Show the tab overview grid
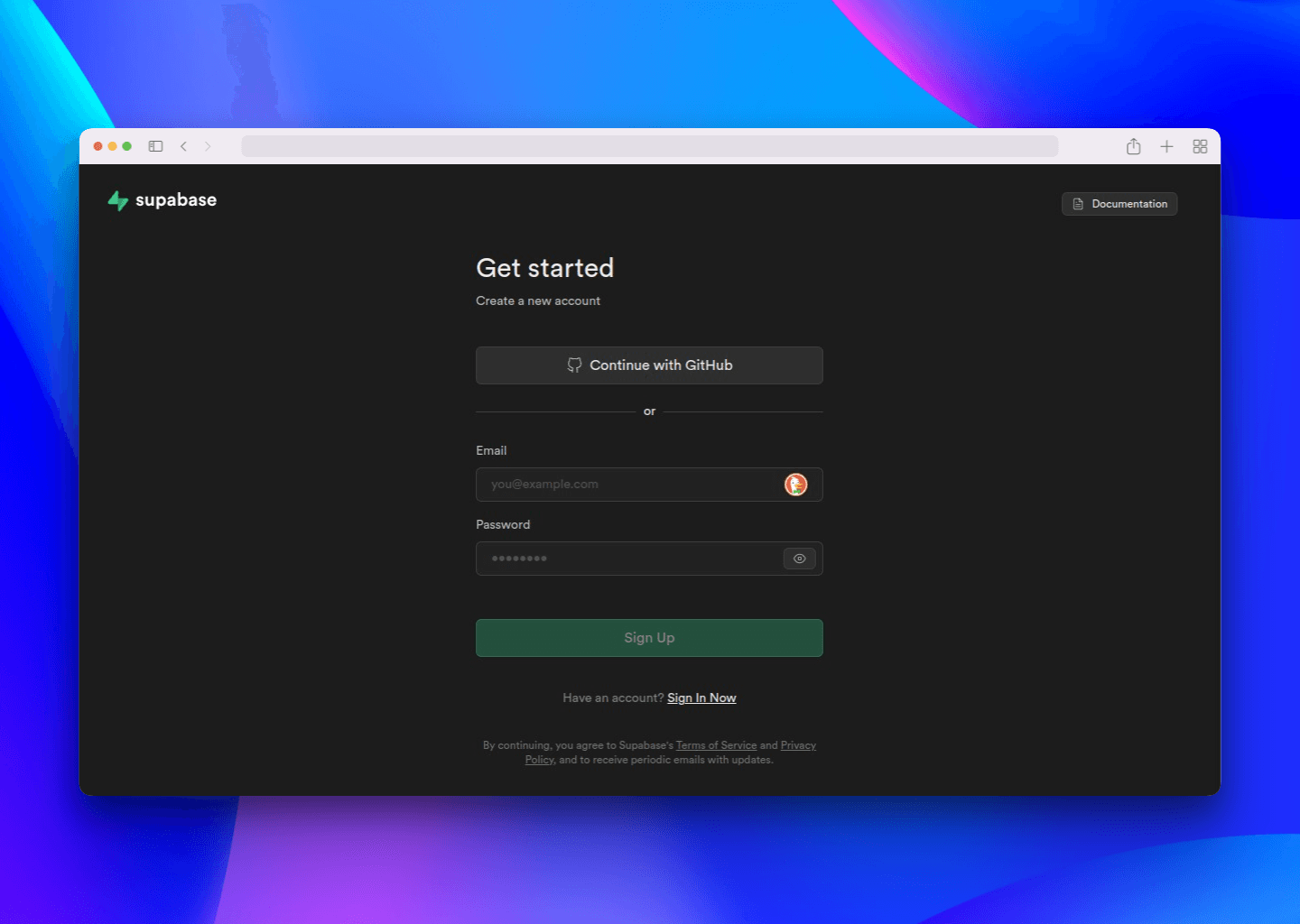 pyautogui.click(x=1200, y=146)
